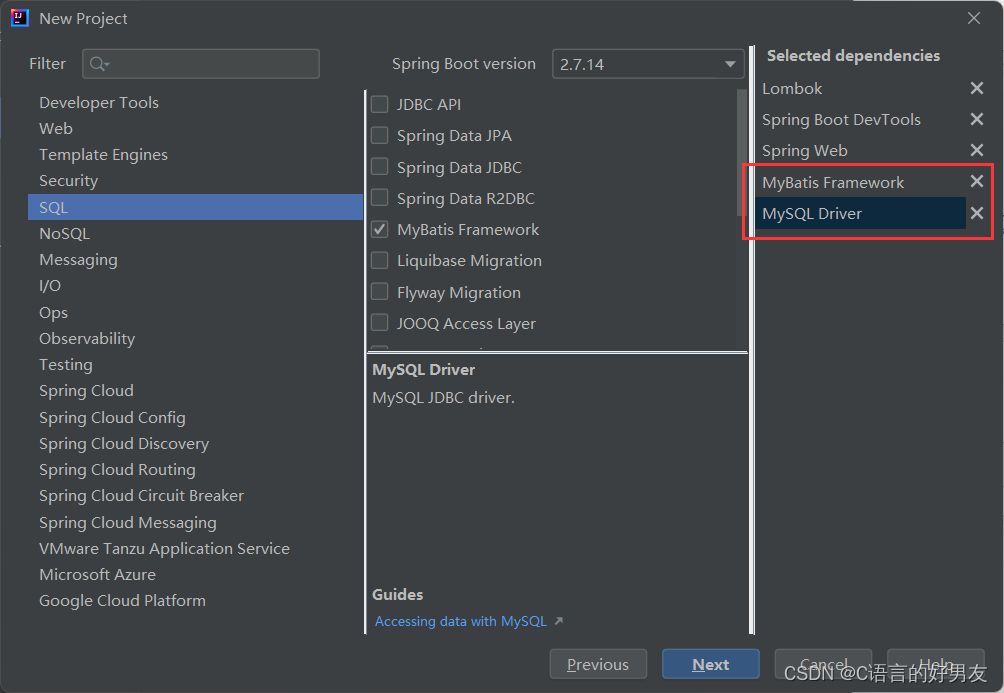Click the Cancel button
Image resolution: width=1004 pixels, height=693 pixels.
[823, 664]
